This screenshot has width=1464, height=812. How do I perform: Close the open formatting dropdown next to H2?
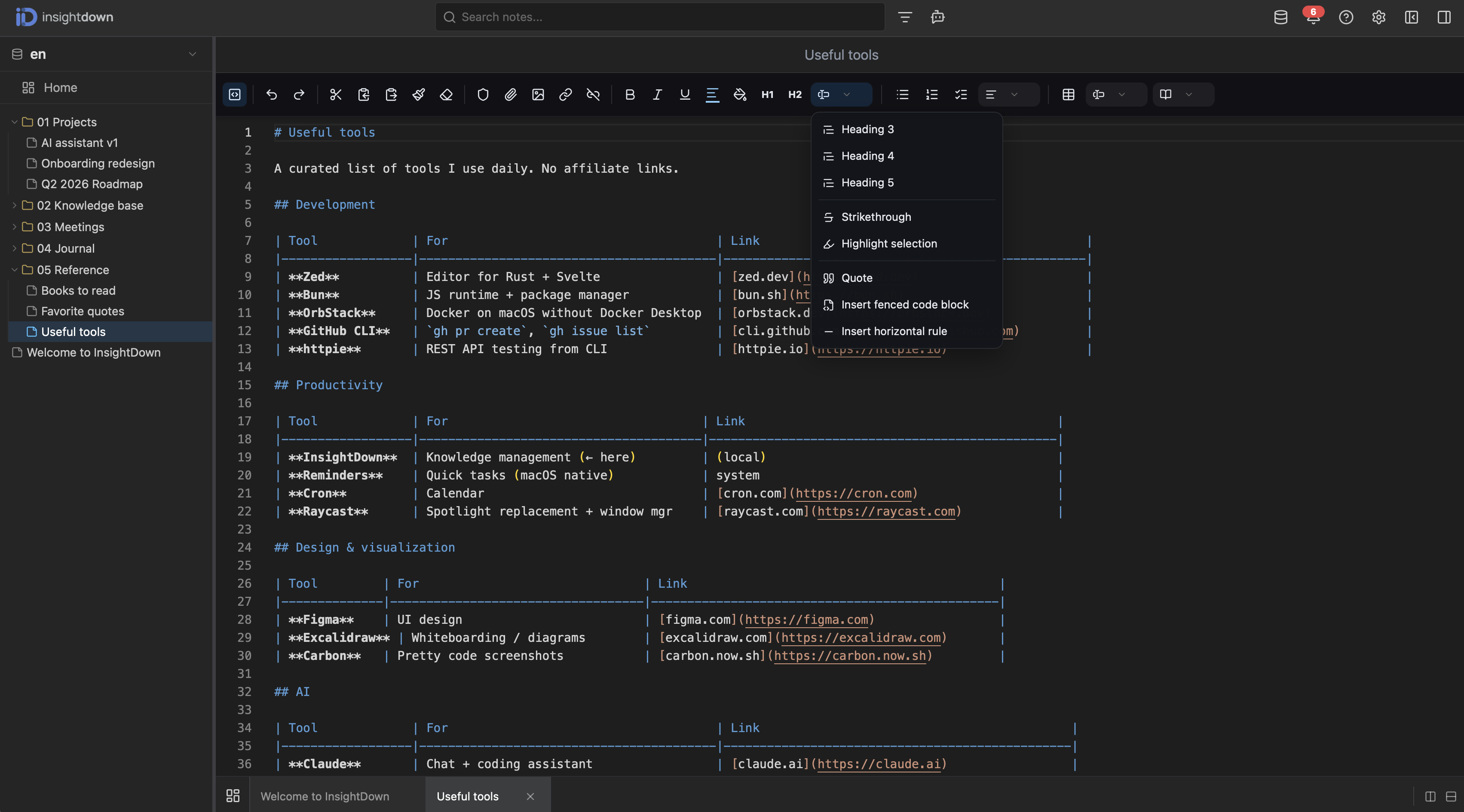(x=841, y=95)
